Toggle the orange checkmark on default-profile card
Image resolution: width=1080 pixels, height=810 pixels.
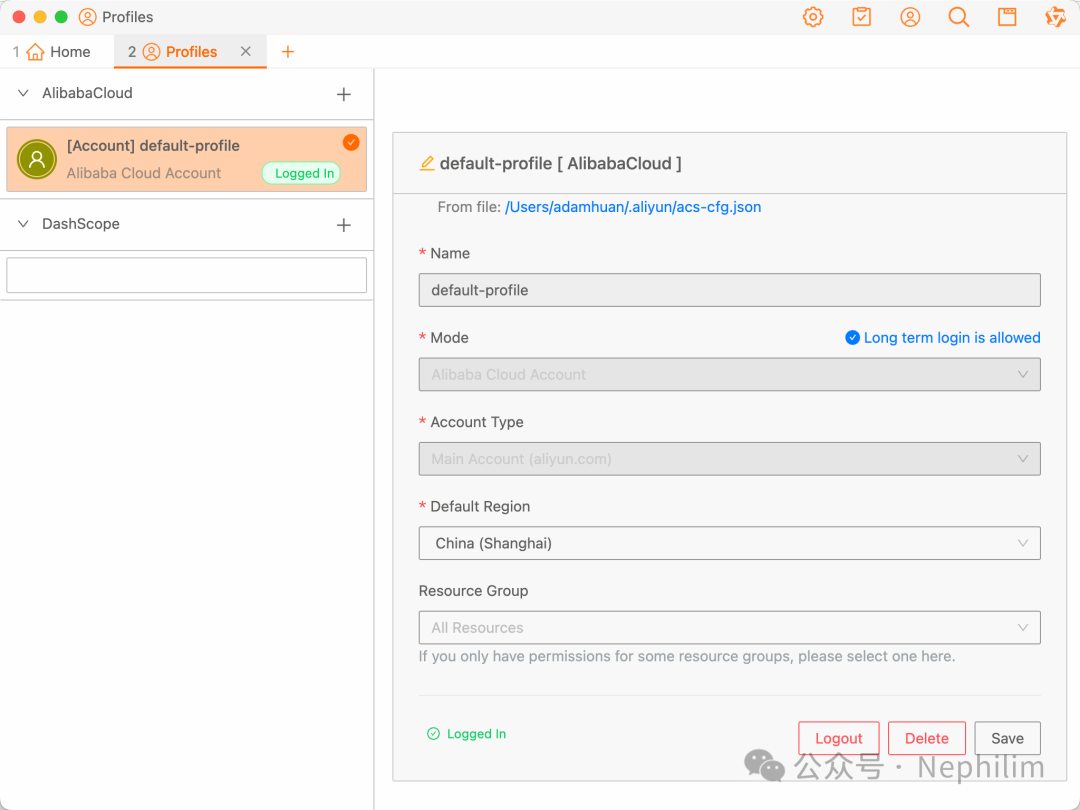pos(351,143)
